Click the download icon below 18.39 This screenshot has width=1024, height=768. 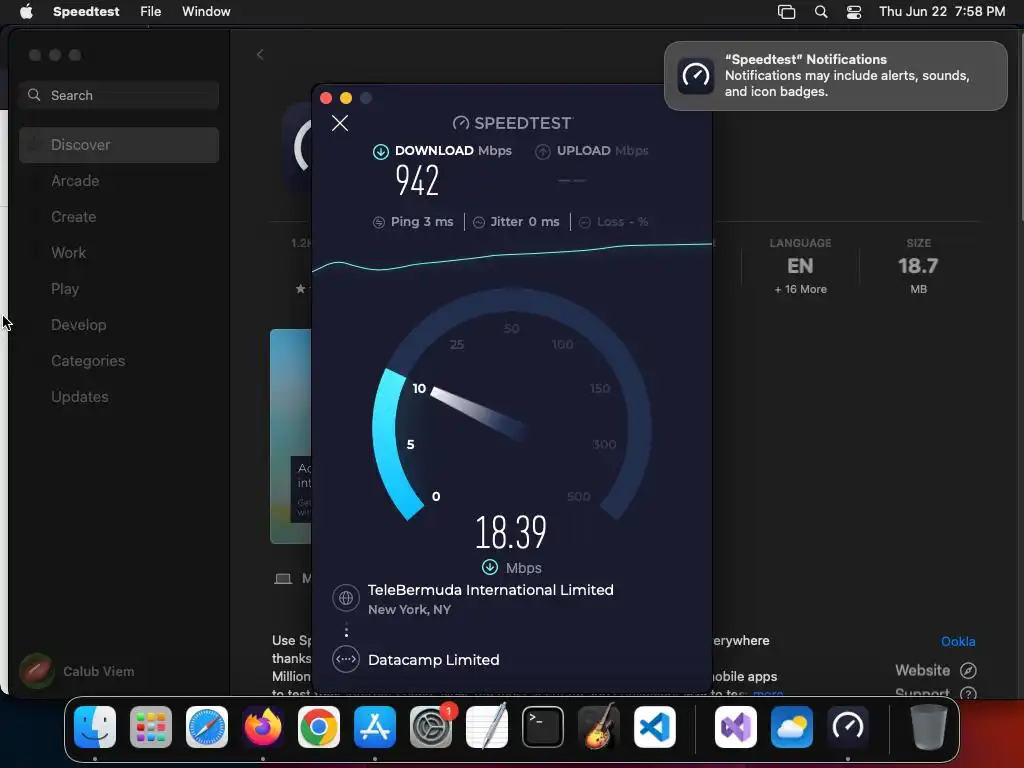tap(490, 567)
